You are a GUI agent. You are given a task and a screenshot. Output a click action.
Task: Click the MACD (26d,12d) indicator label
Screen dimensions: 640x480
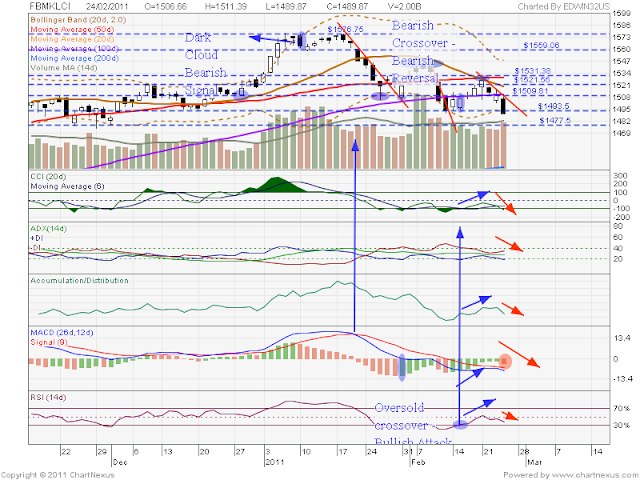62,333
